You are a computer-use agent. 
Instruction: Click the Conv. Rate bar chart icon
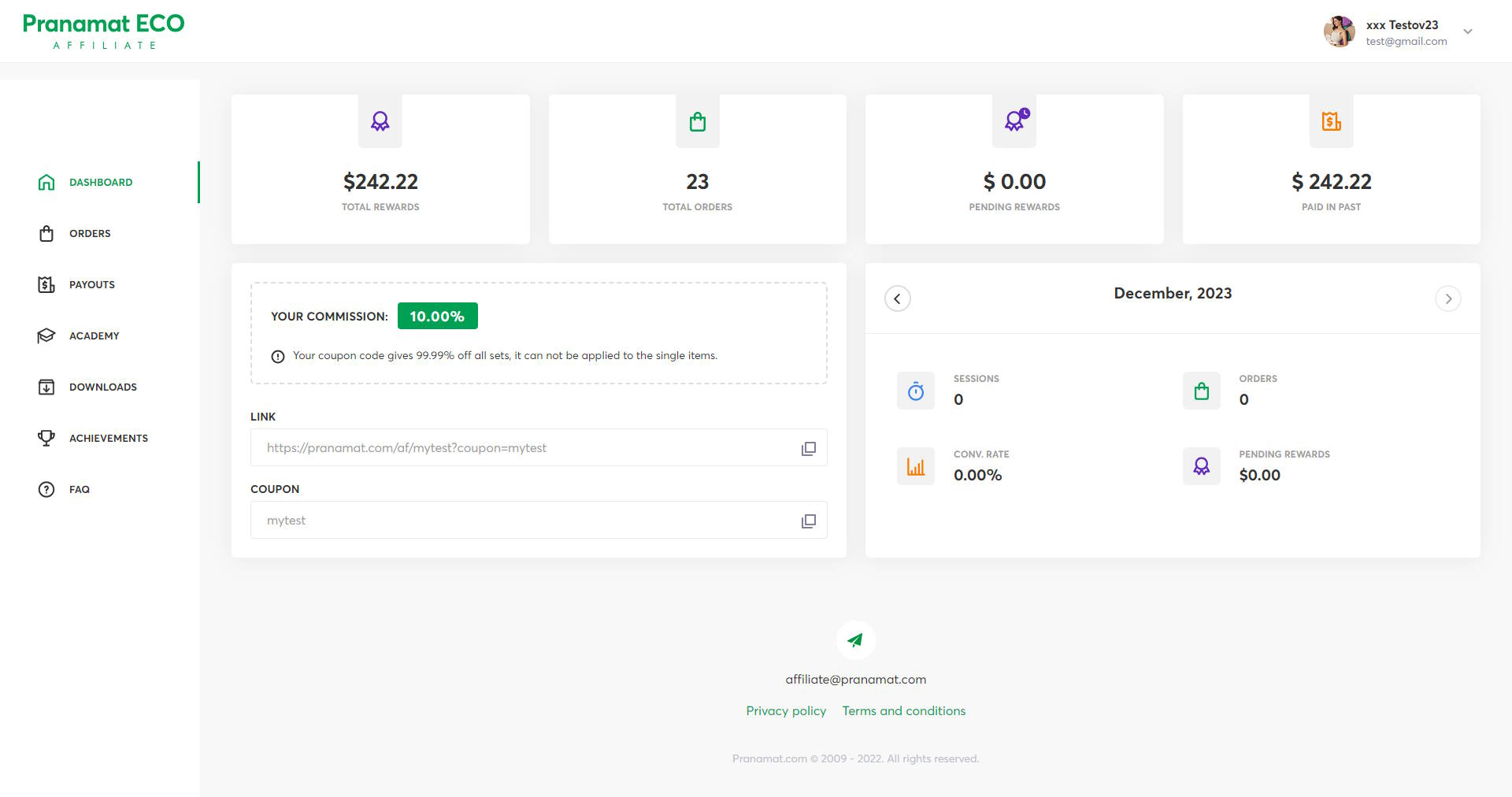tap(916, 466)
